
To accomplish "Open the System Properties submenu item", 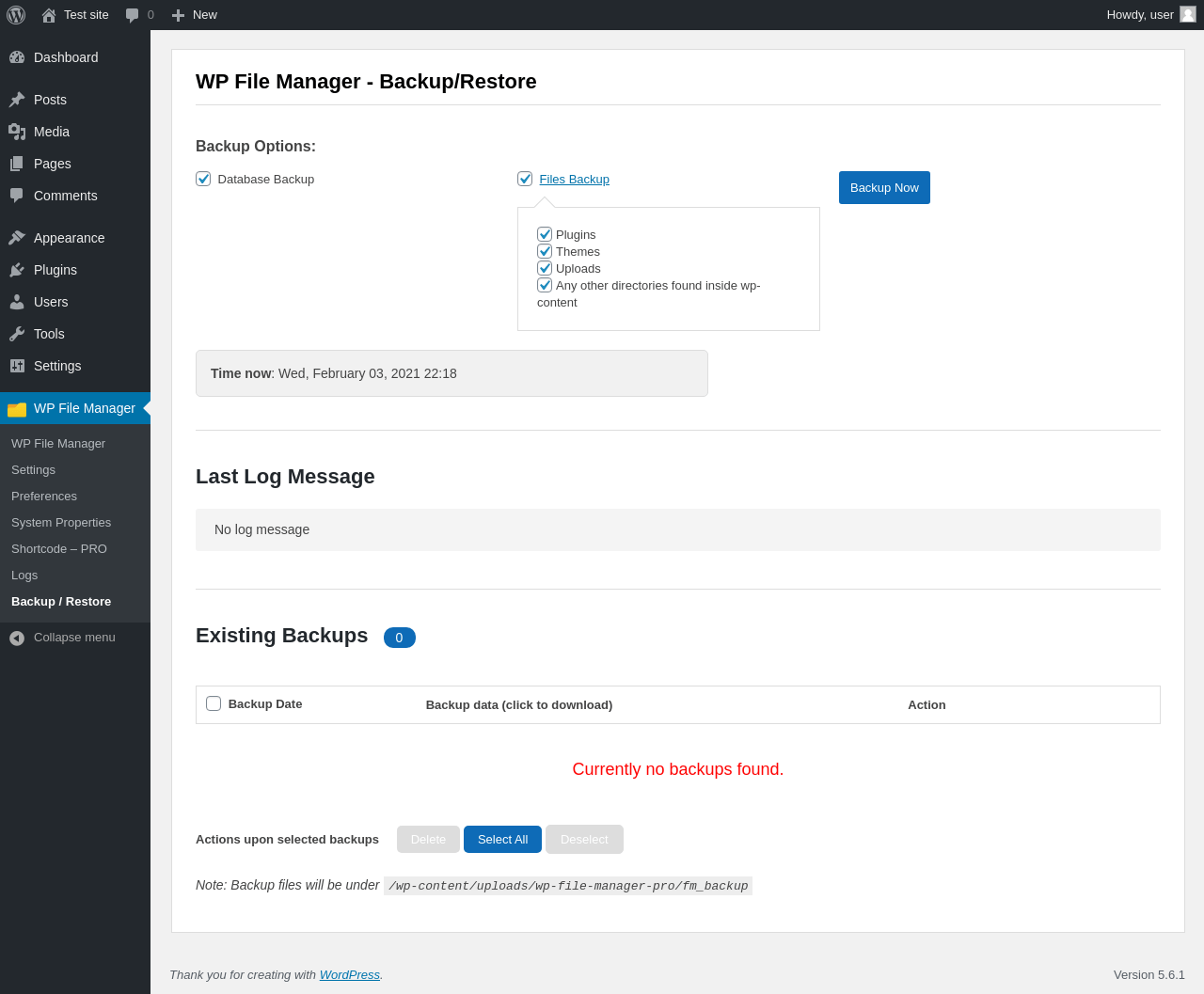I will click(x=61, y=523).
